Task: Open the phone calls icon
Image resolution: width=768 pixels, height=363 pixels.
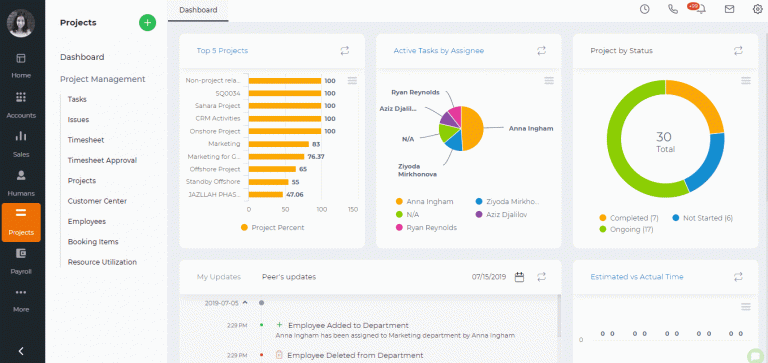Action: tap(673, 9)
